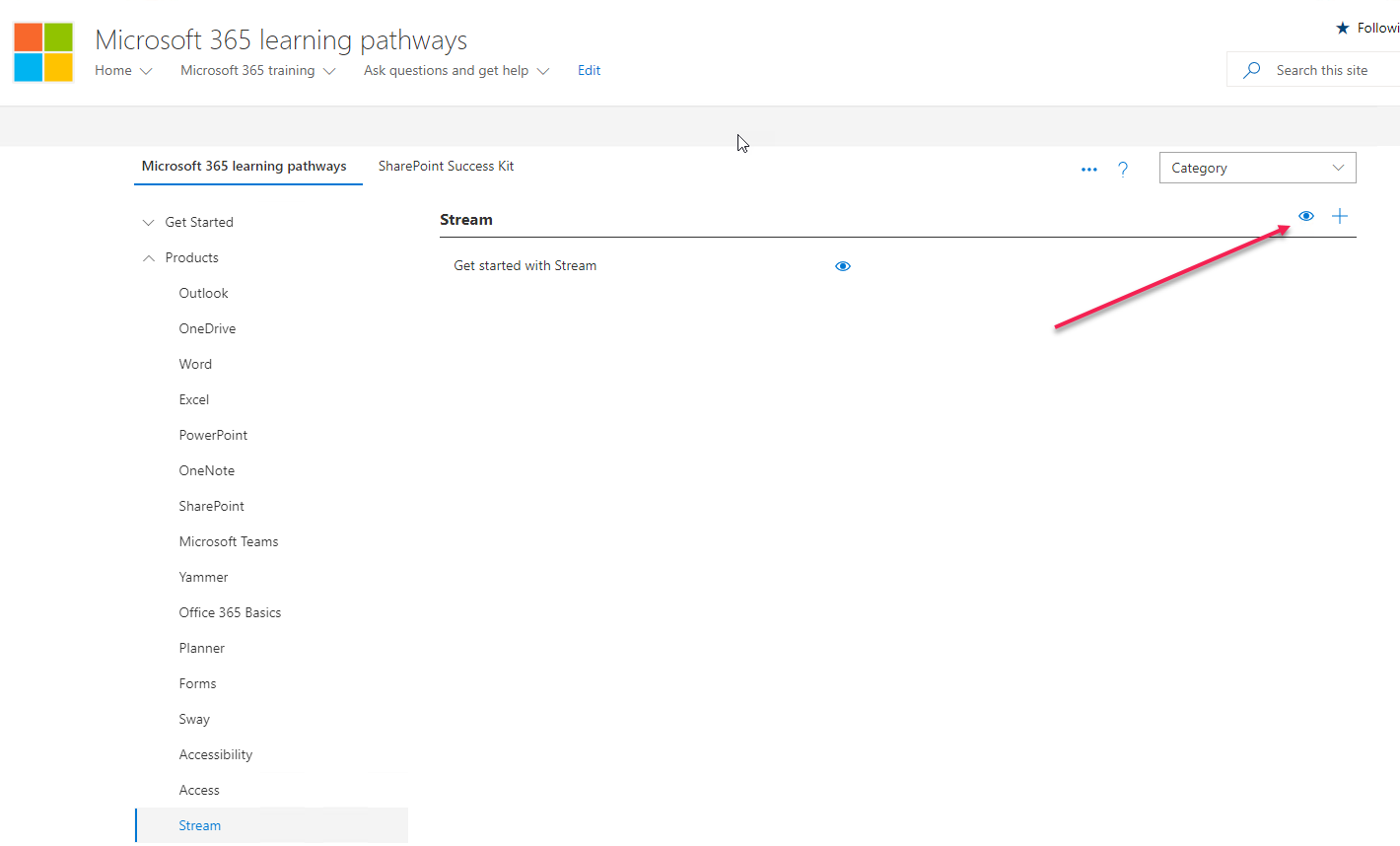Open the Category dropdown
Image resolution: width=1400 pixels, height=846 pixels.
point(1257,168)
